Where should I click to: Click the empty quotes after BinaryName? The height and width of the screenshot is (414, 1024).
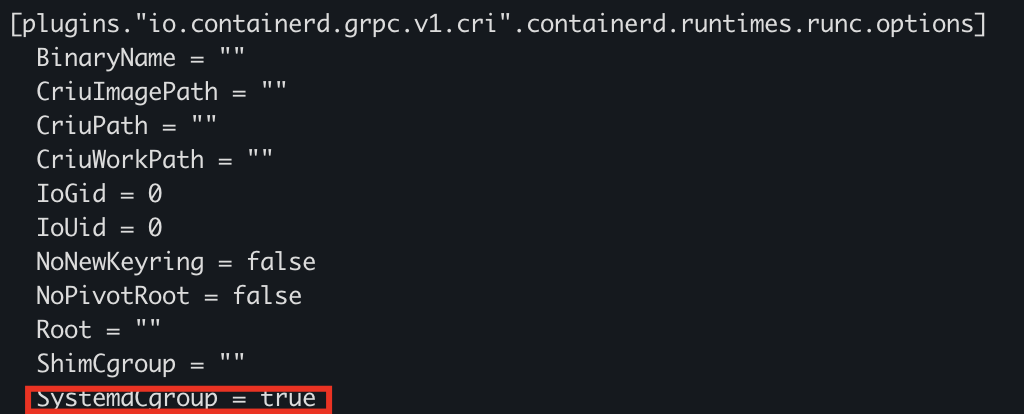coord(232,58)
